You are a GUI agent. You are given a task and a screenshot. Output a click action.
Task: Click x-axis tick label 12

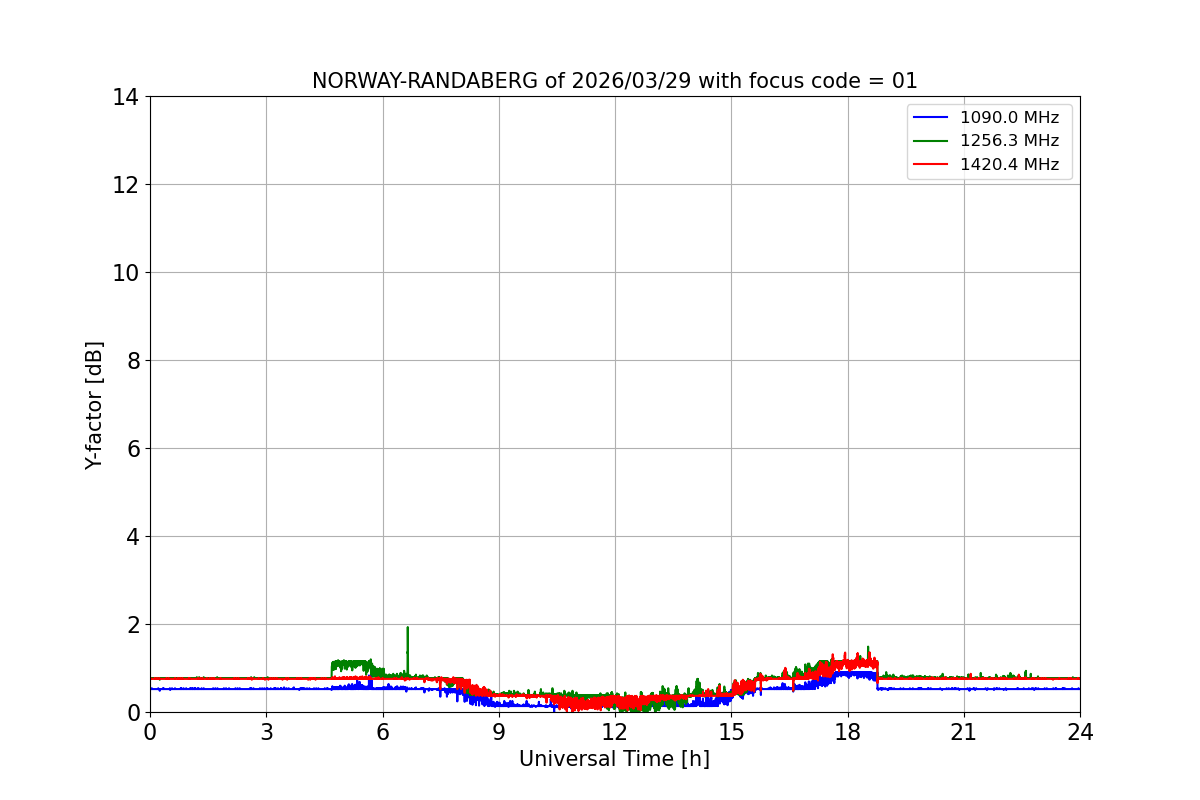click(615, 731)
